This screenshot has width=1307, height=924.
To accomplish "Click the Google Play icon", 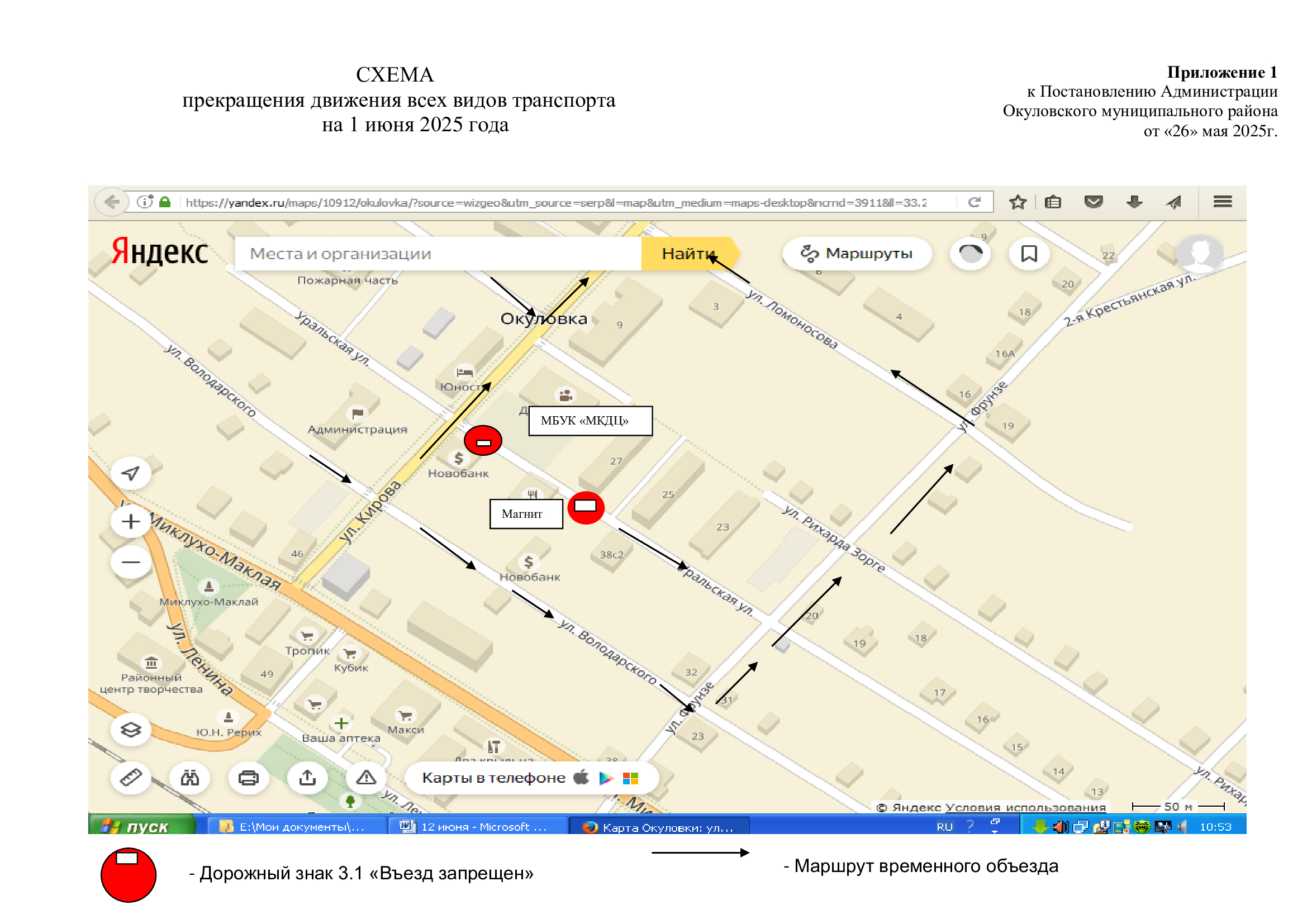I will (x=606, y=778).
